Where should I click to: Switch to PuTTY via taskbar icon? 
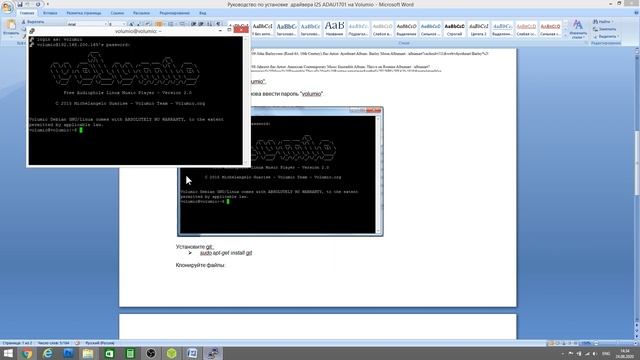(x=213, y=353)
